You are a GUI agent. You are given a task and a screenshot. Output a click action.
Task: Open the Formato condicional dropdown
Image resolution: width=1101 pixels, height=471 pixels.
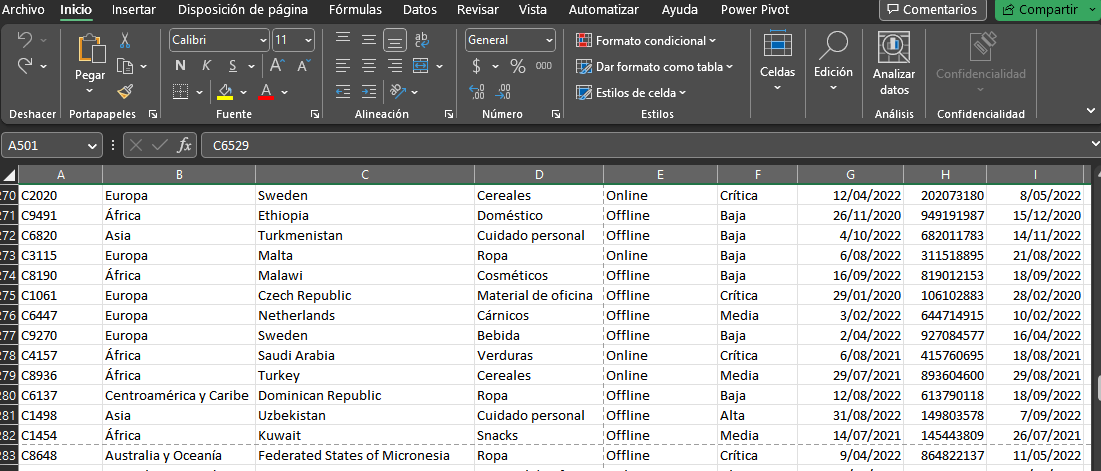click(646, 41)
